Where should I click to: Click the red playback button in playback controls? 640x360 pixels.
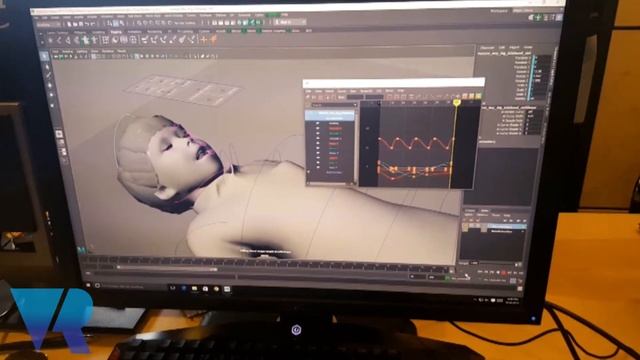tap(503, 273)
